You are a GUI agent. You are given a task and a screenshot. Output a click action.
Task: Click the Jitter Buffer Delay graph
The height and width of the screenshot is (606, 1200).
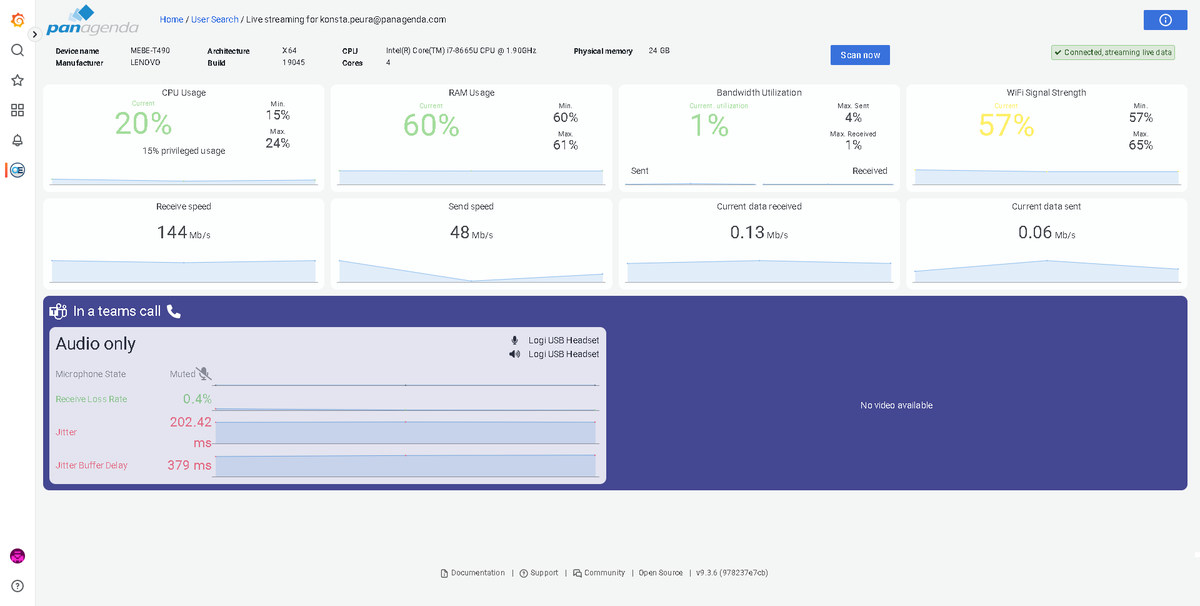coord(405,466)
